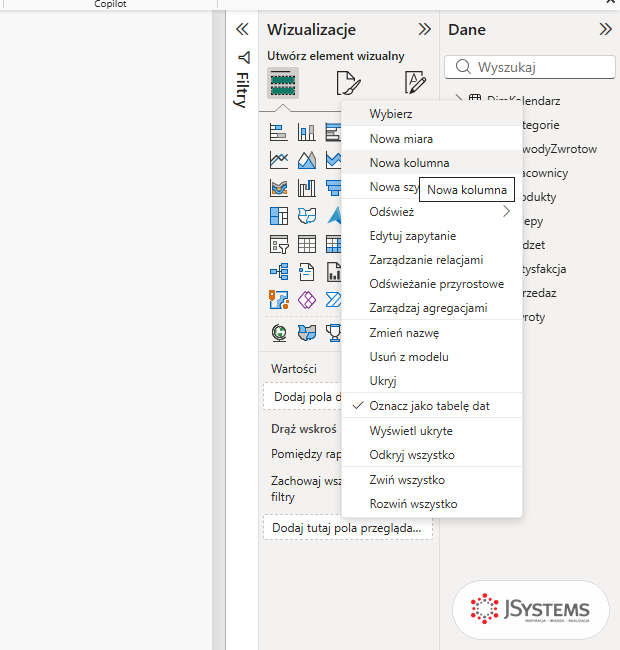Open the format page brush icon
Viewport: 620px width, 650px height.
click(349, 83)
